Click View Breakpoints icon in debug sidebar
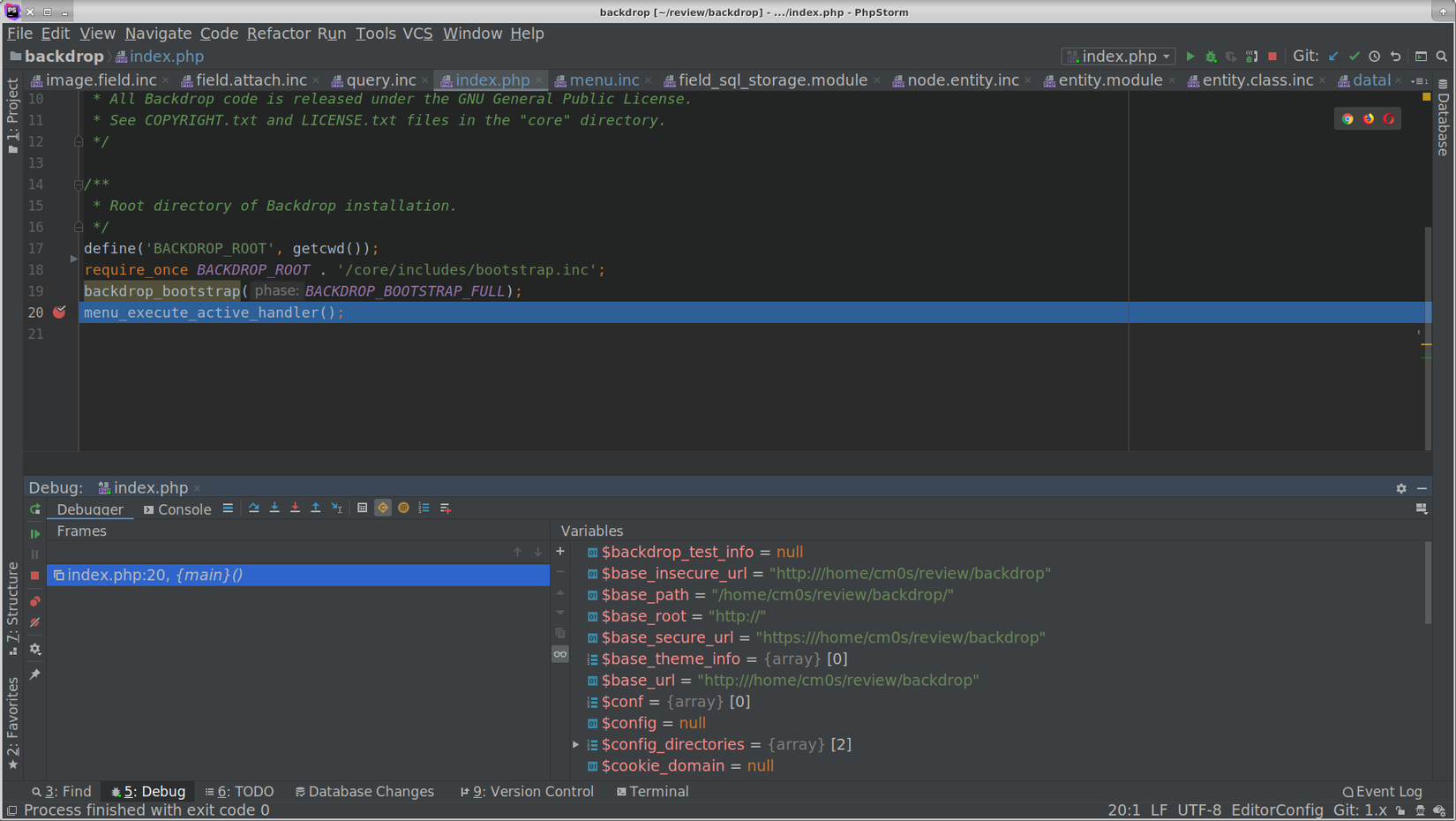 coord(35,601)
